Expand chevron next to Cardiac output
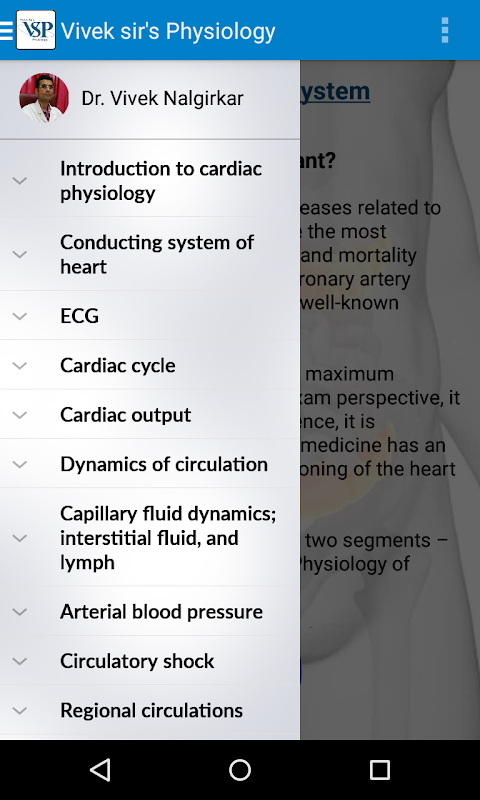 click(19, 415)
